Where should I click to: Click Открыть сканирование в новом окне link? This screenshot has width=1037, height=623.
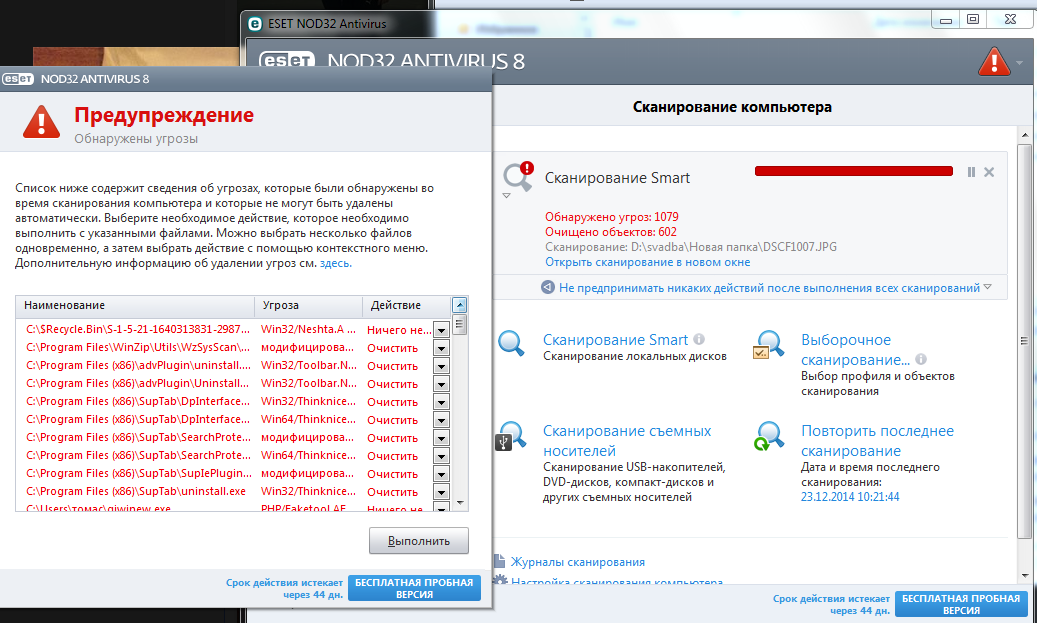(647, 262)
